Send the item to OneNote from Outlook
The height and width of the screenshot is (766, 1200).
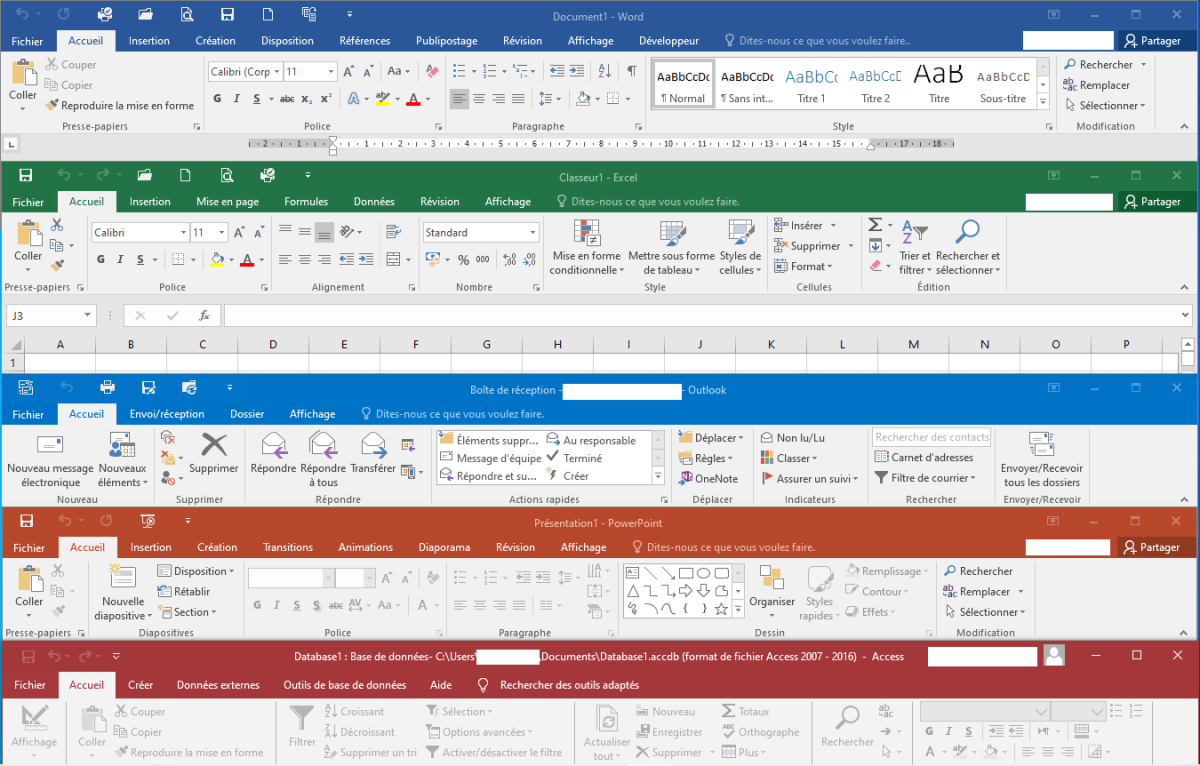[x=708, y=478]
